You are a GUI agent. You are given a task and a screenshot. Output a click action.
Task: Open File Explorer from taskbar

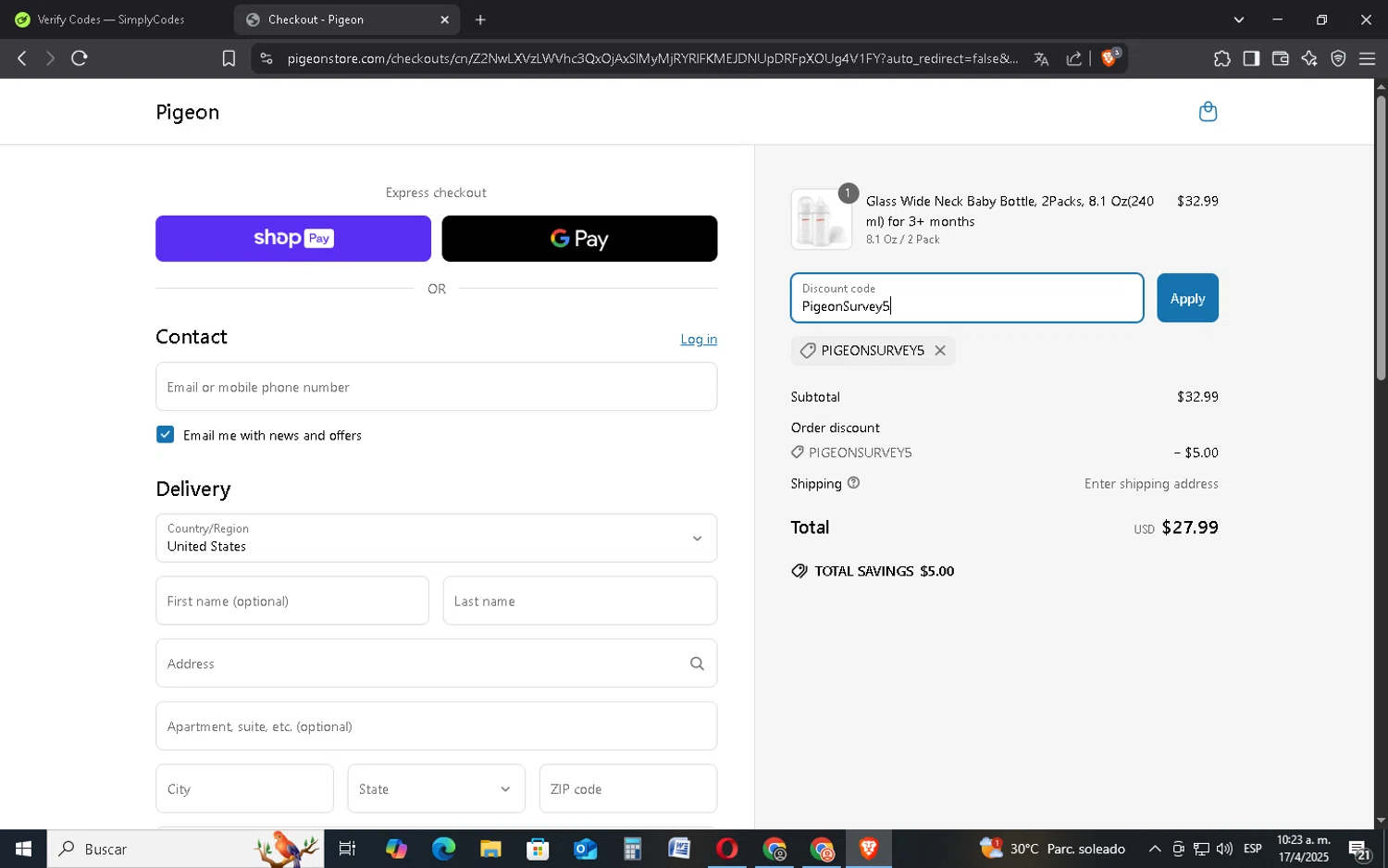point(490,849)
